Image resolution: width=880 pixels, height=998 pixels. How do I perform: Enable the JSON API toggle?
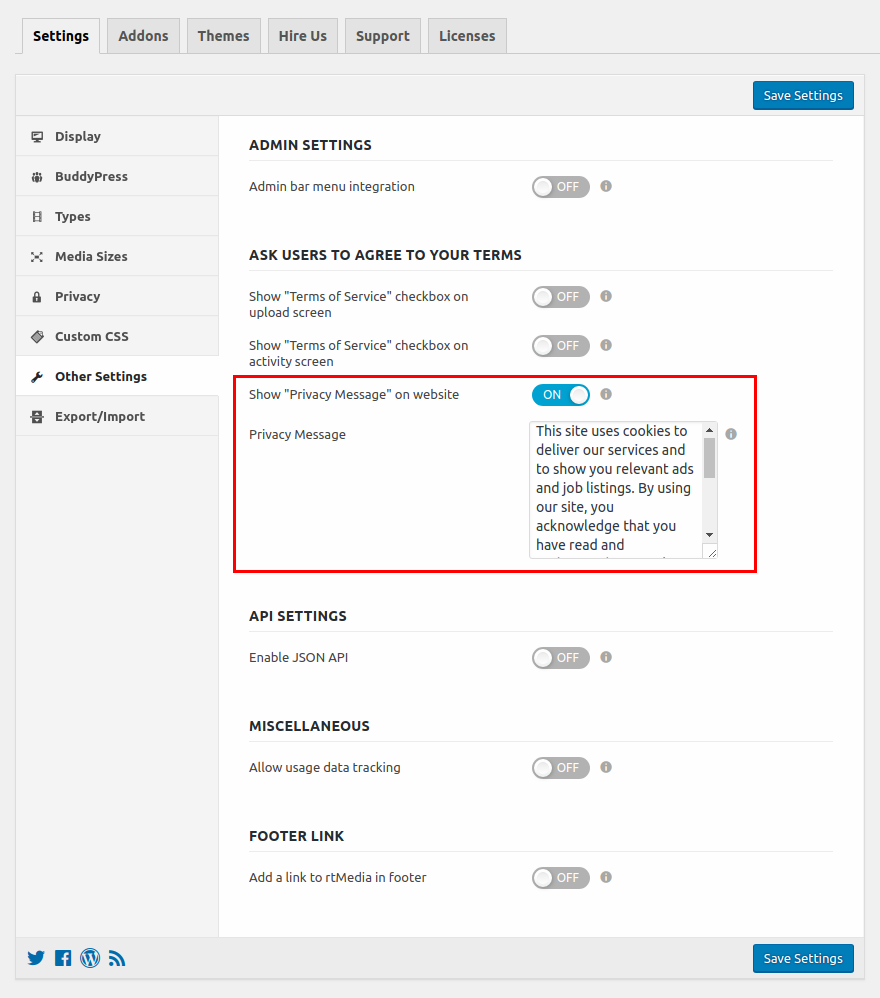coord(560,657)
